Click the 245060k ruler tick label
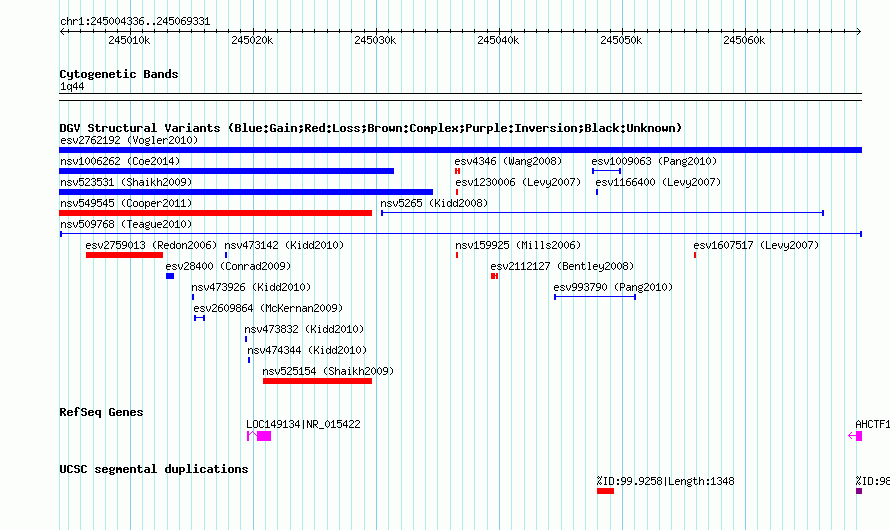This screenshot has height=530, width=890. coord(744,41)
